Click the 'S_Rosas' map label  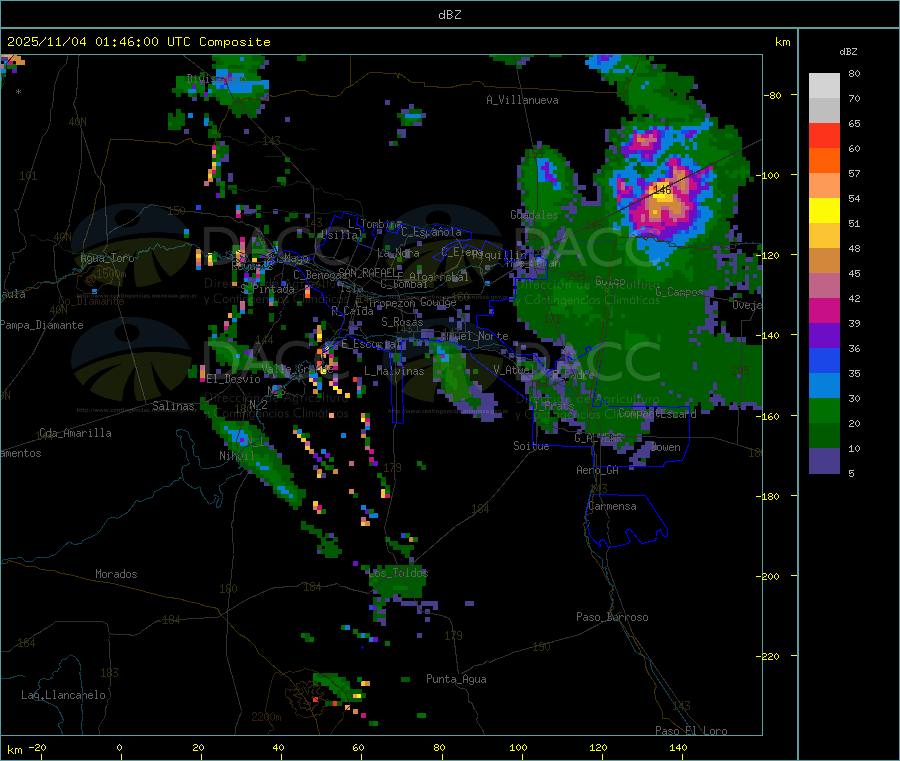coord(402,322)
